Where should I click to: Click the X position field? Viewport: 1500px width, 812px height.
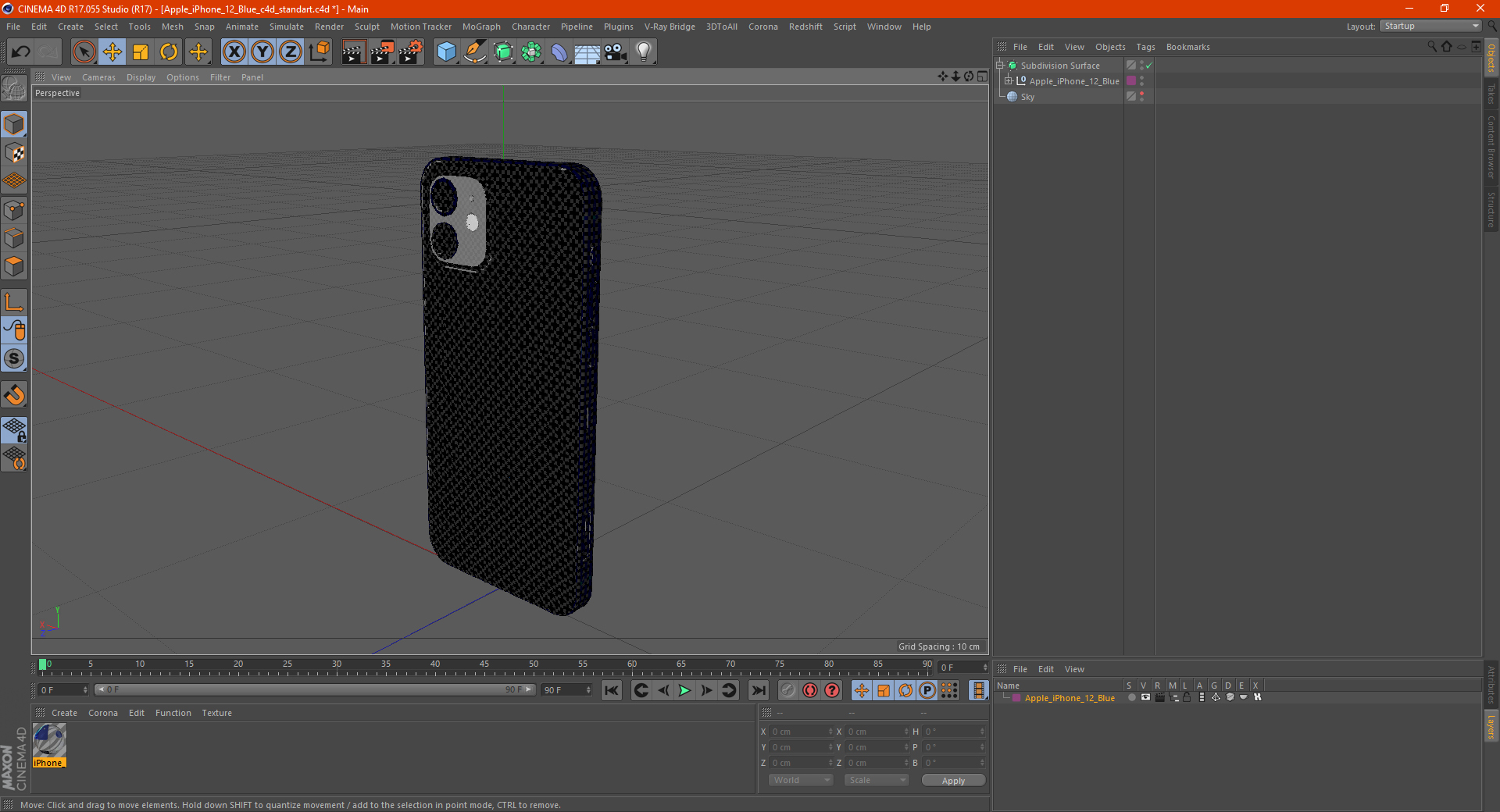[x=802, y=732]
